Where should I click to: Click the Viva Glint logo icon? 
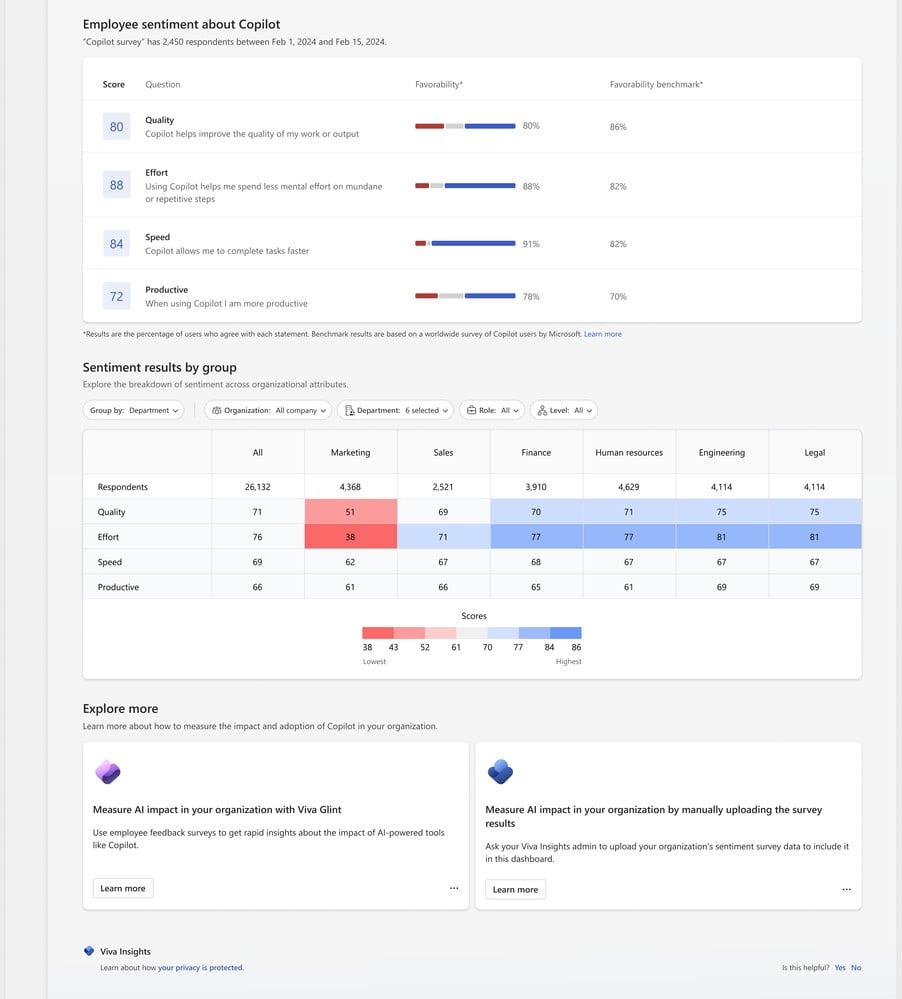[108, 772]
